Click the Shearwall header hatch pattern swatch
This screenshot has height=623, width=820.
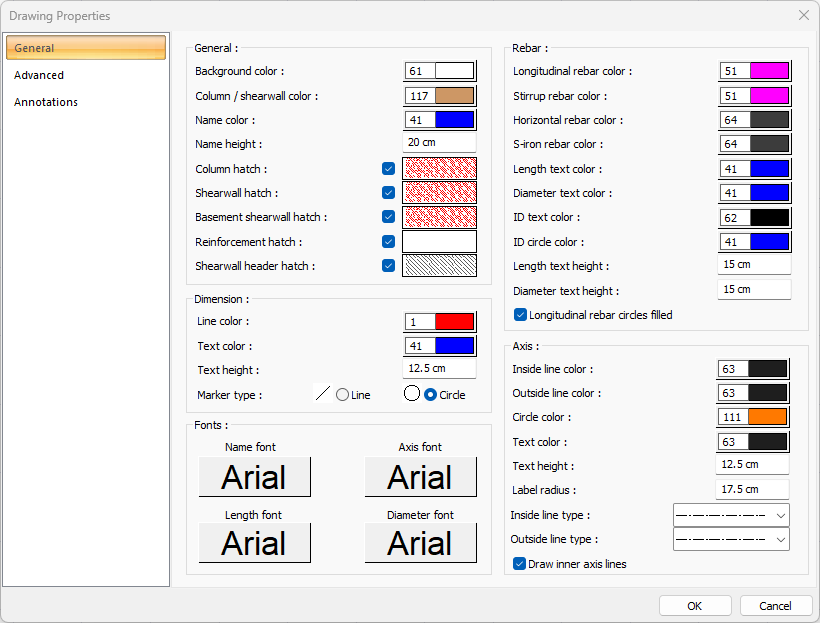coord(439,266)
